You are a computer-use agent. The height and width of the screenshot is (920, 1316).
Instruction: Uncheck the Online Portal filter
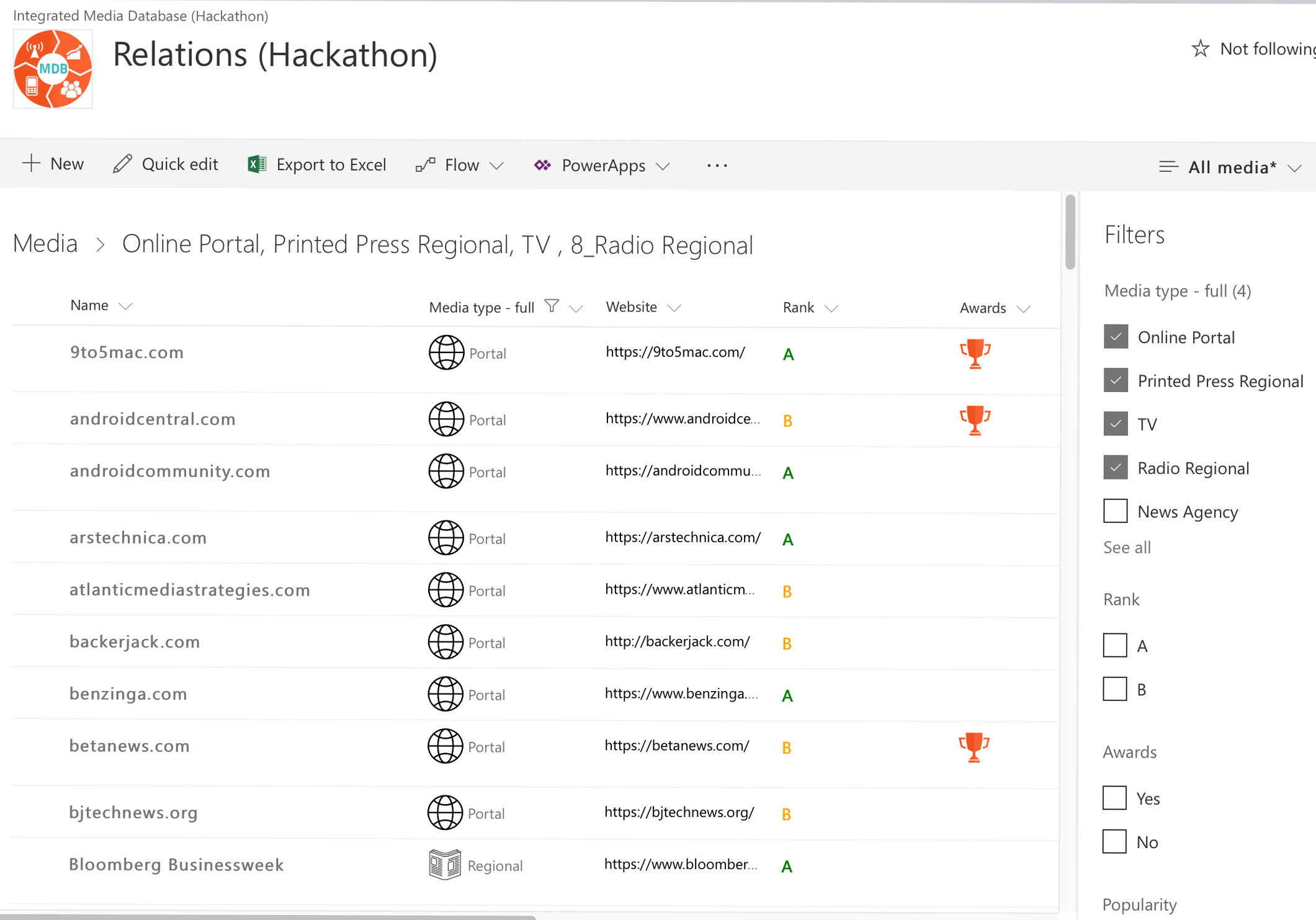pyautogui.click(x=1115, y=337)
